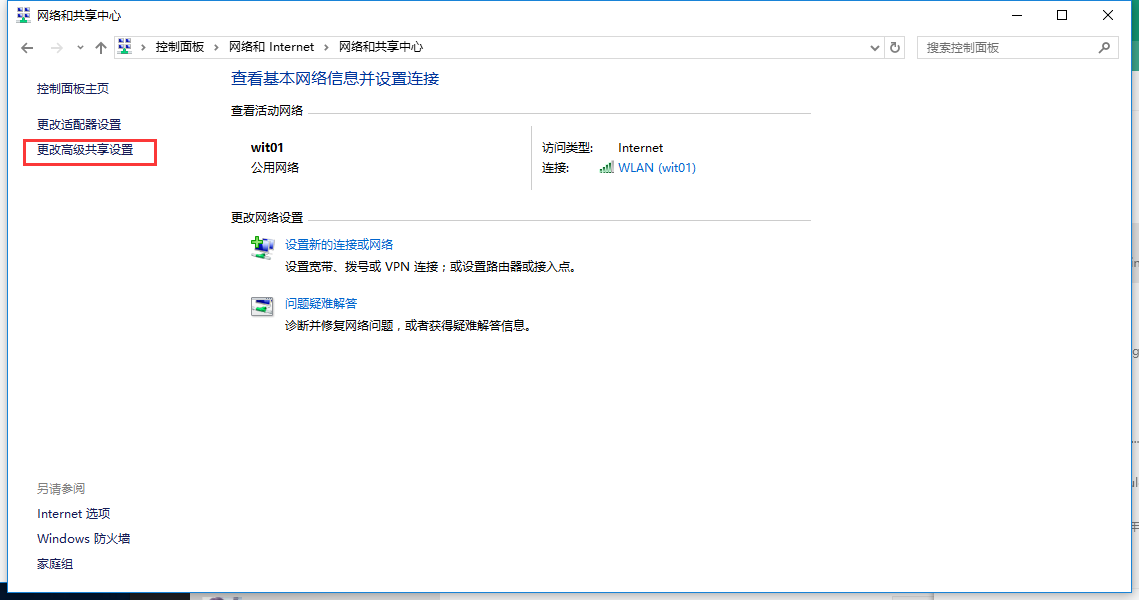Select the network name wit01
This screenshot has height=600, width=1139.
[x=267, y=147]
